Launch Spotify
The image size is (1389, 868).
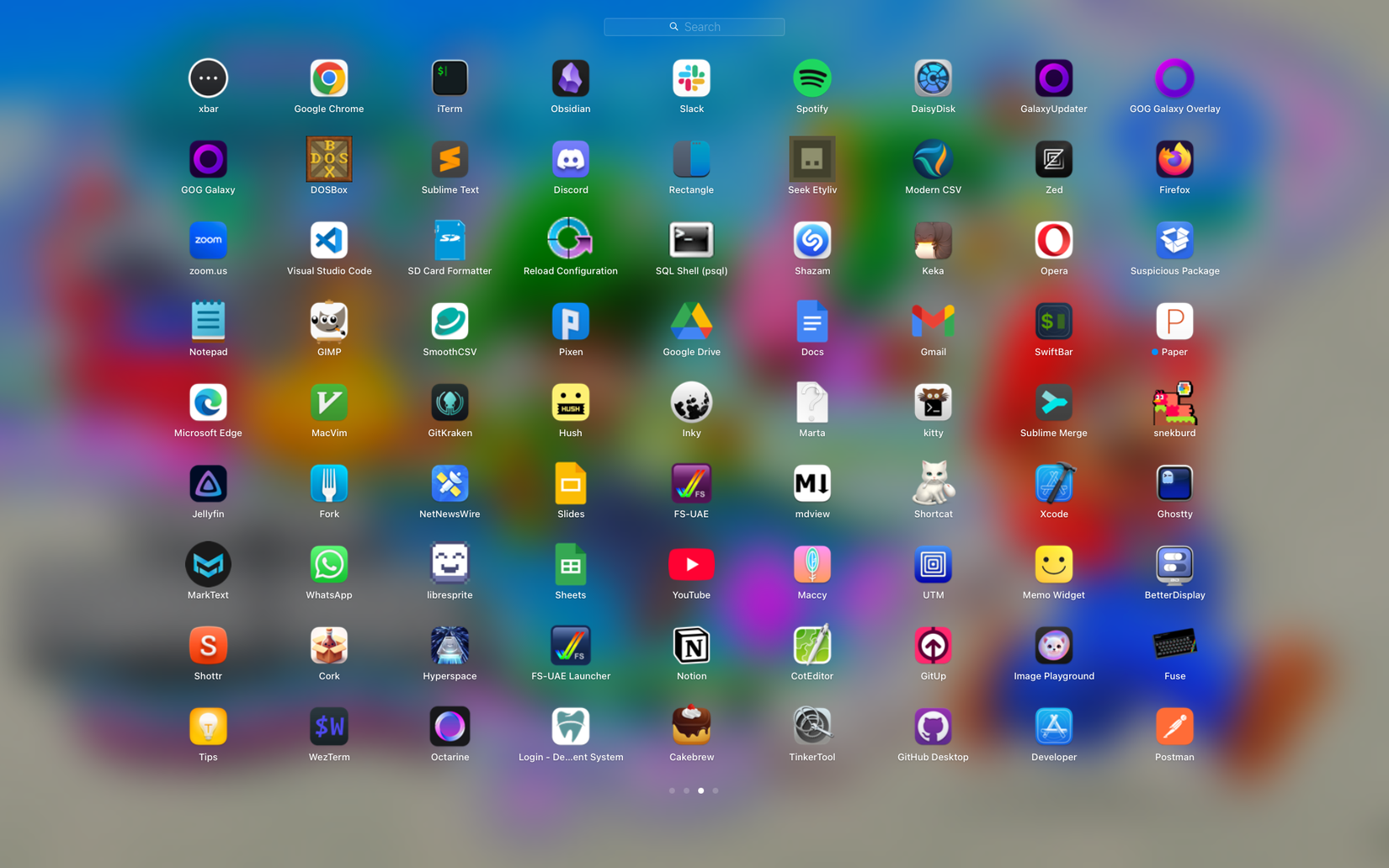(x=812, y=78)
